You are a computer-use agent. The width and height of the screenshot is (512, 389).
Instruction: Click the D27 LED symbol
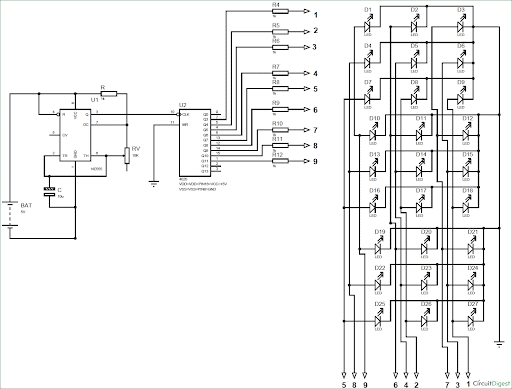[471, 321]
